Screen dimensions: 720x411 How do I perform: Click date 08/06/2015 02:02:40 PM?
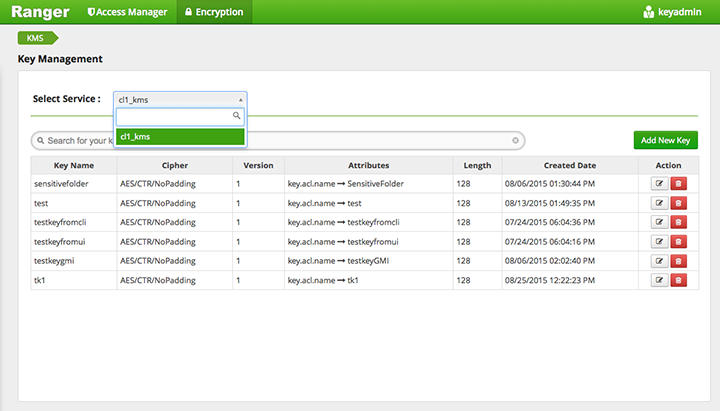550,261
